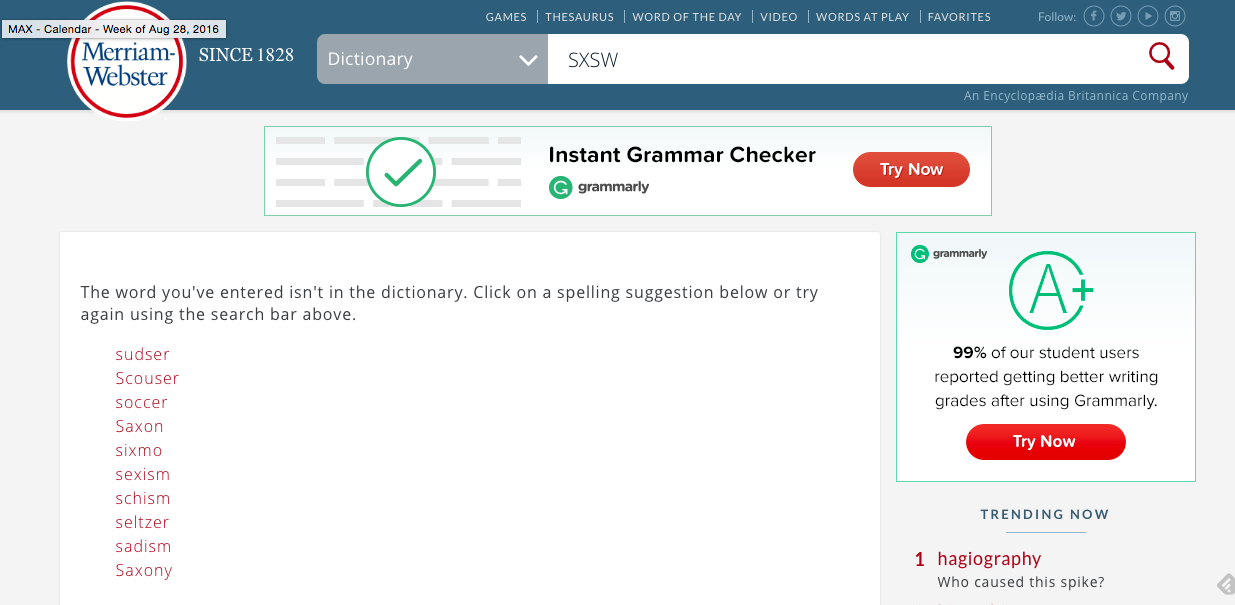The image size is (1235, 605).
Task: Open Merriam-Webster Facebook page icon
Action: [1095, 16]
